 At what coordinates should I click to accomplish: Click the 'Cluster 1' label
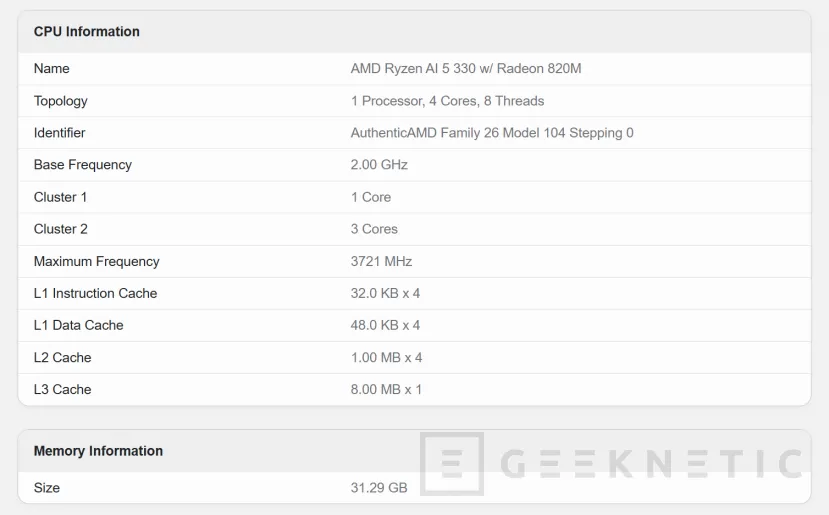click(x=60, y=197)
